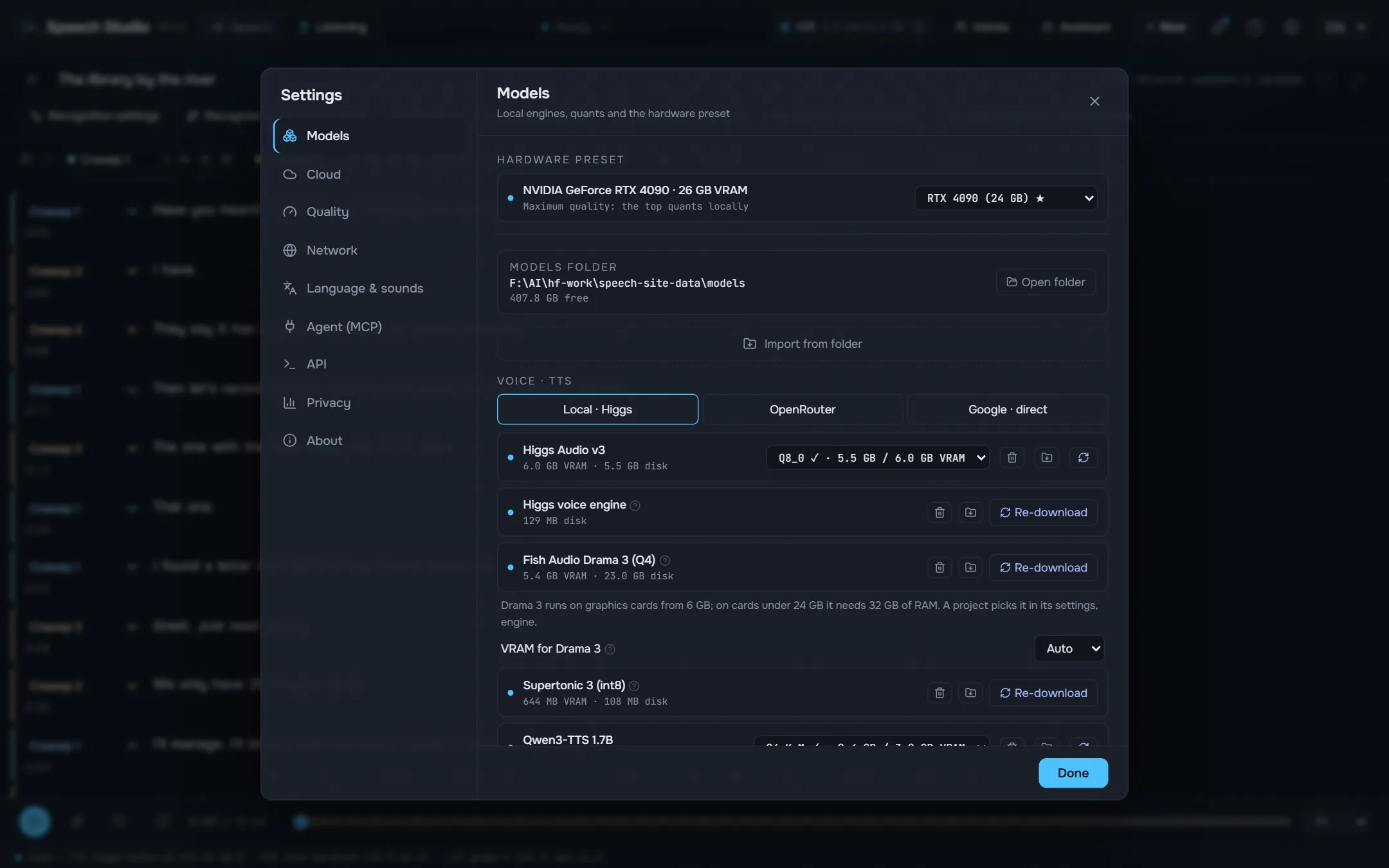Switch to Google · direct tab

click(x=1008, y=410)
